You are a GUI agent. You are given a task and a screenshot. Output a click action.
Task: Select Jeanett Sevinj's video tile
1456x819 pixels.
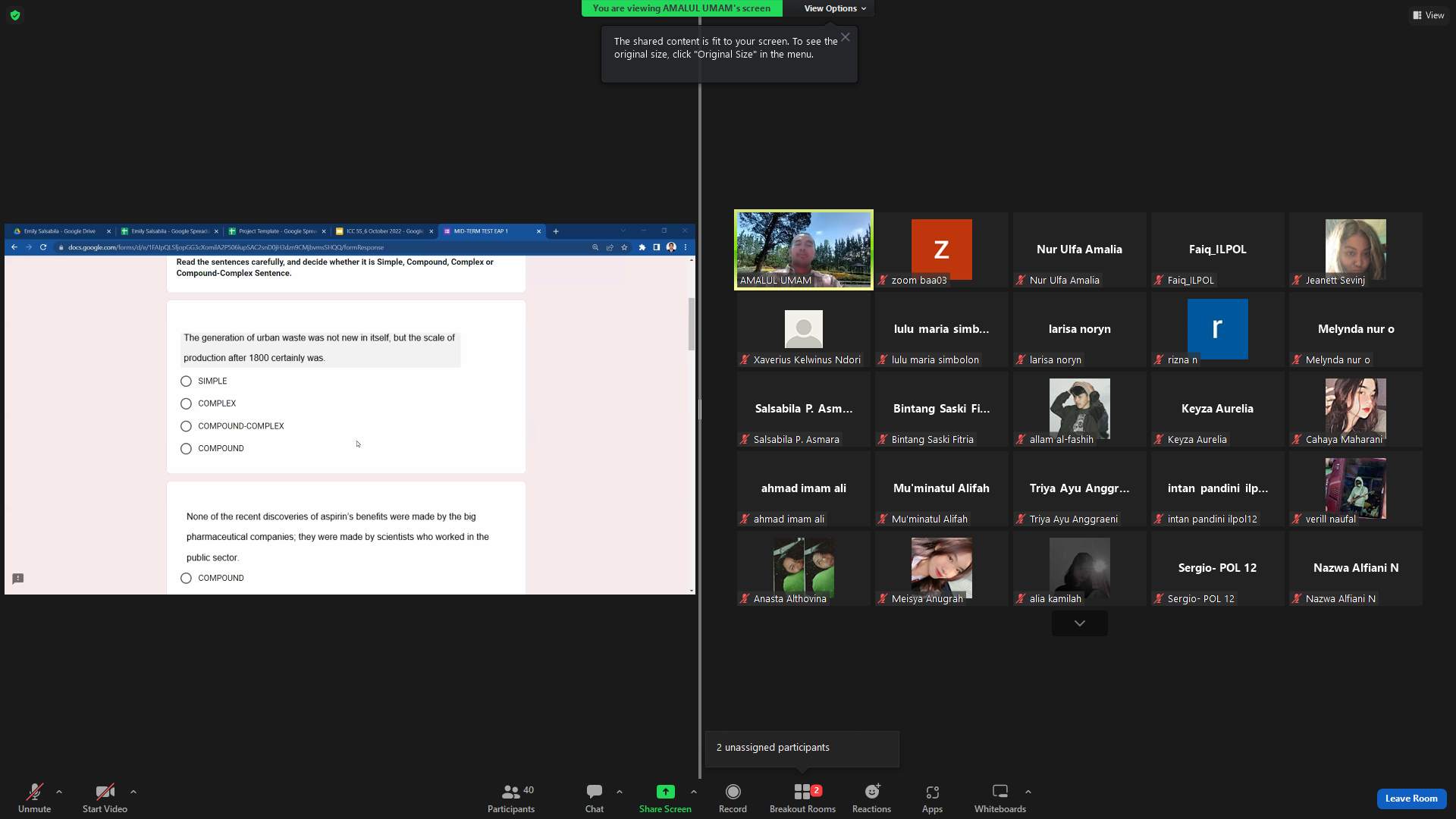[x=1356, y=250]
